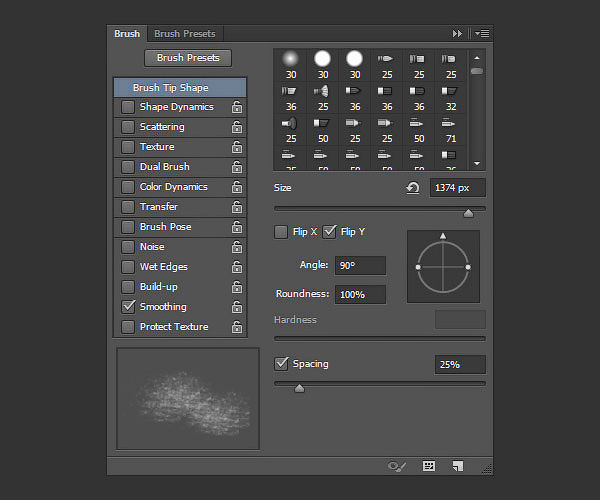Click the brush stroke preview area
This screenshot has height=500, width=600.
(188, 399)
